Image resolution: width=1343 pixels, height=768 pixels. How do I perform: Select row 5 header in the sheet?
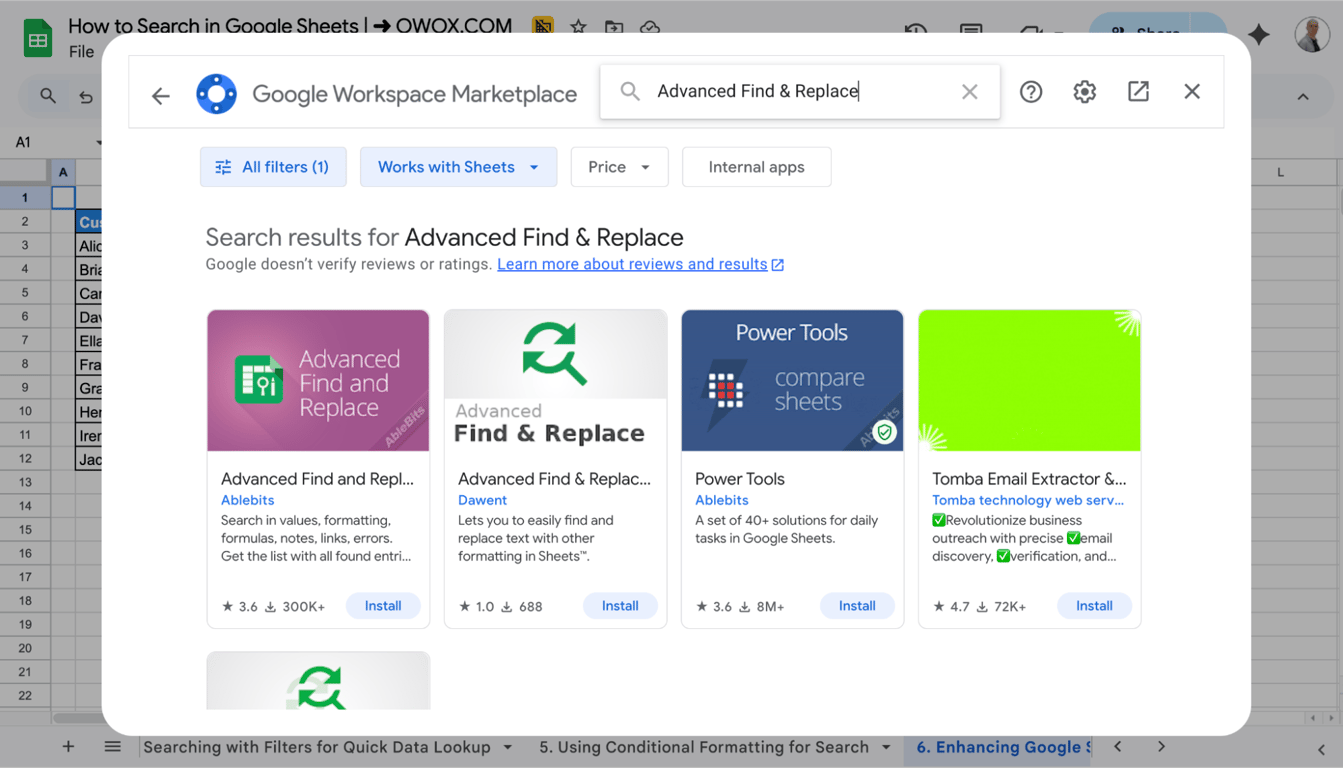pyautogui.click(x=25, y=292)
